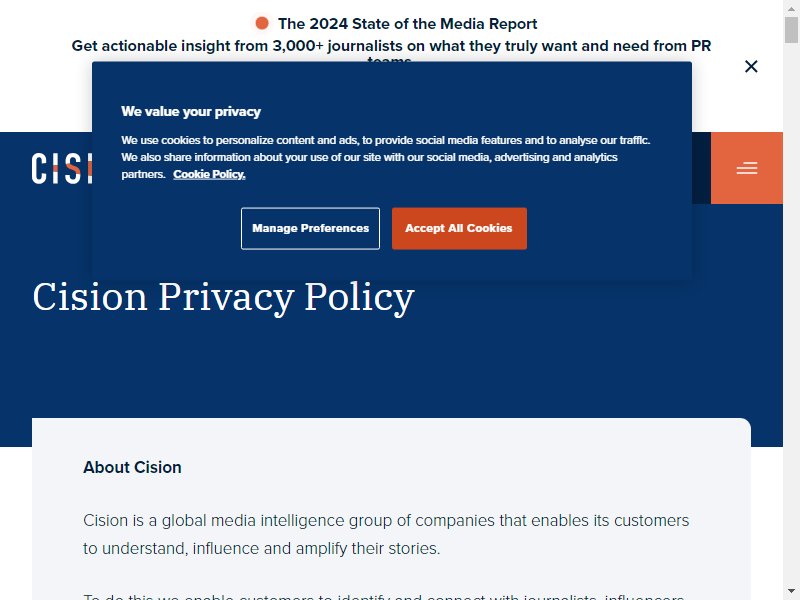This screenshot has height=600, width=800.
Task: Click the About Cision heading
Action: pos(132,467)
